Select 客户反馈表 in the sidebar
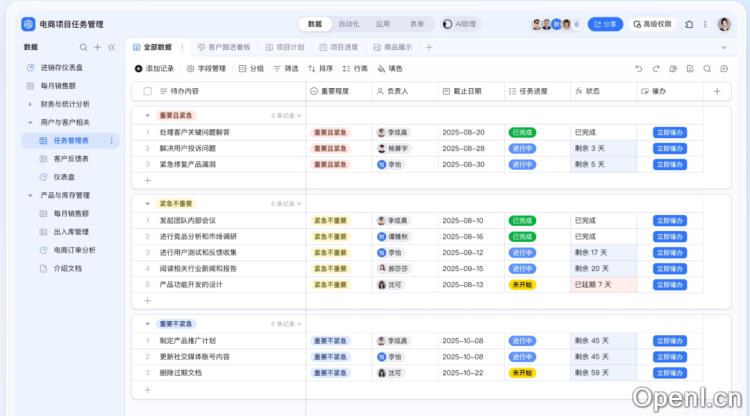This screenshot has width=750, height=416. [x=70, y=158]
